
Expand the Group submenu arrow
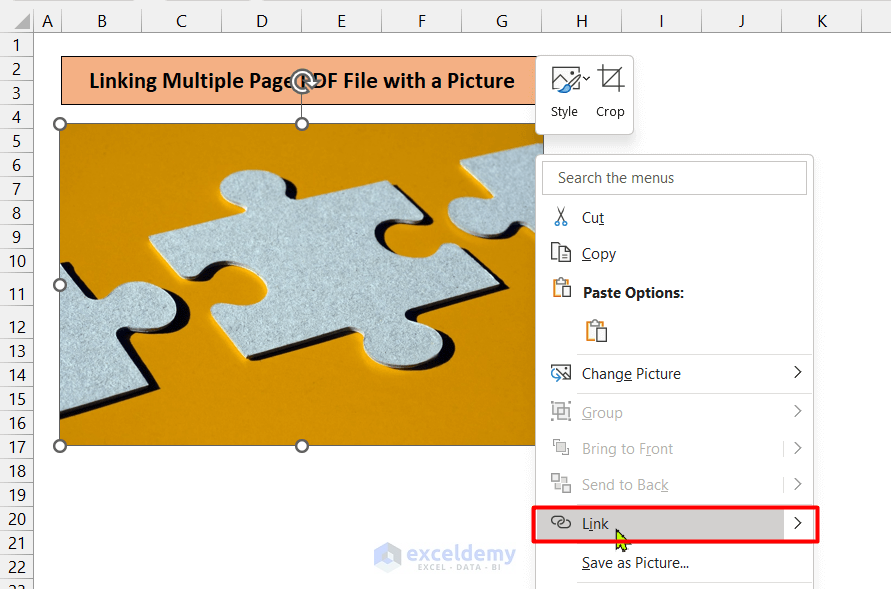(798, 411)
